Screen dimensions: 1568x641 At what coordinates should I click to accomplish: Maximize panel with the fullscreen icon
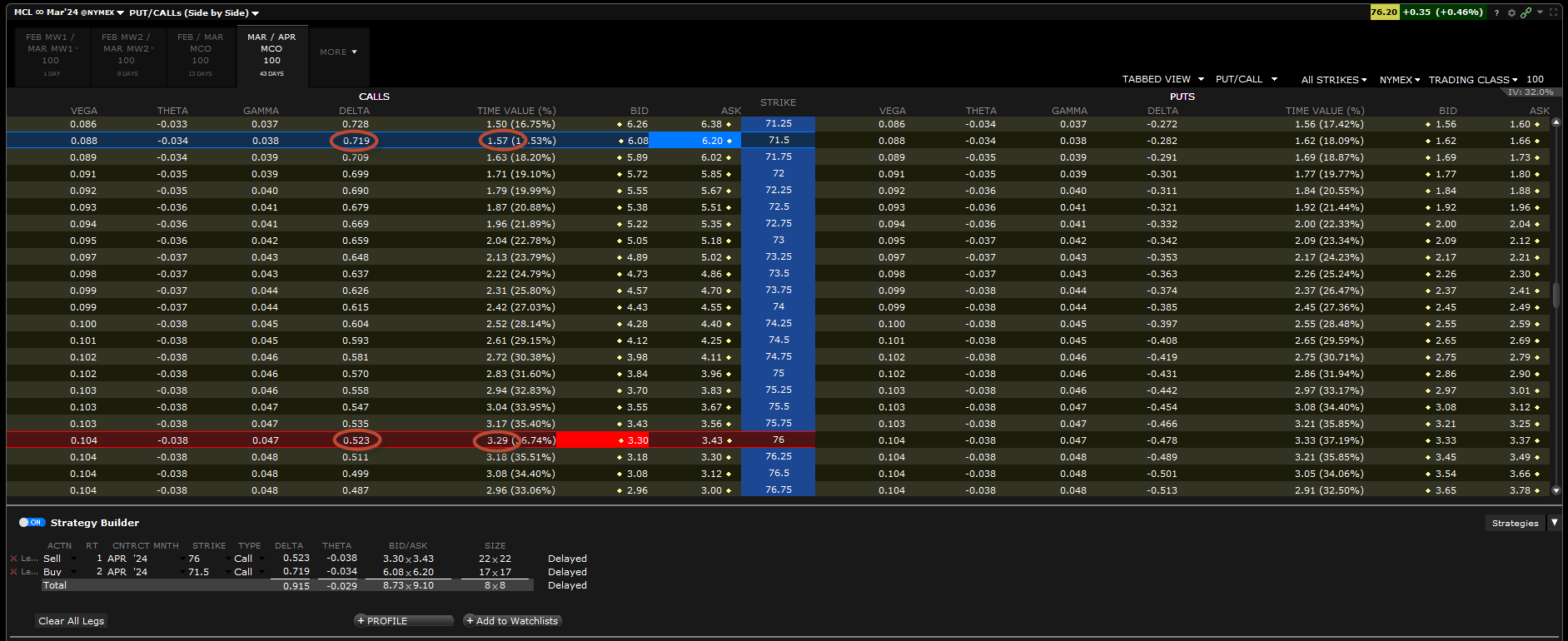[x=1554, y=12]
